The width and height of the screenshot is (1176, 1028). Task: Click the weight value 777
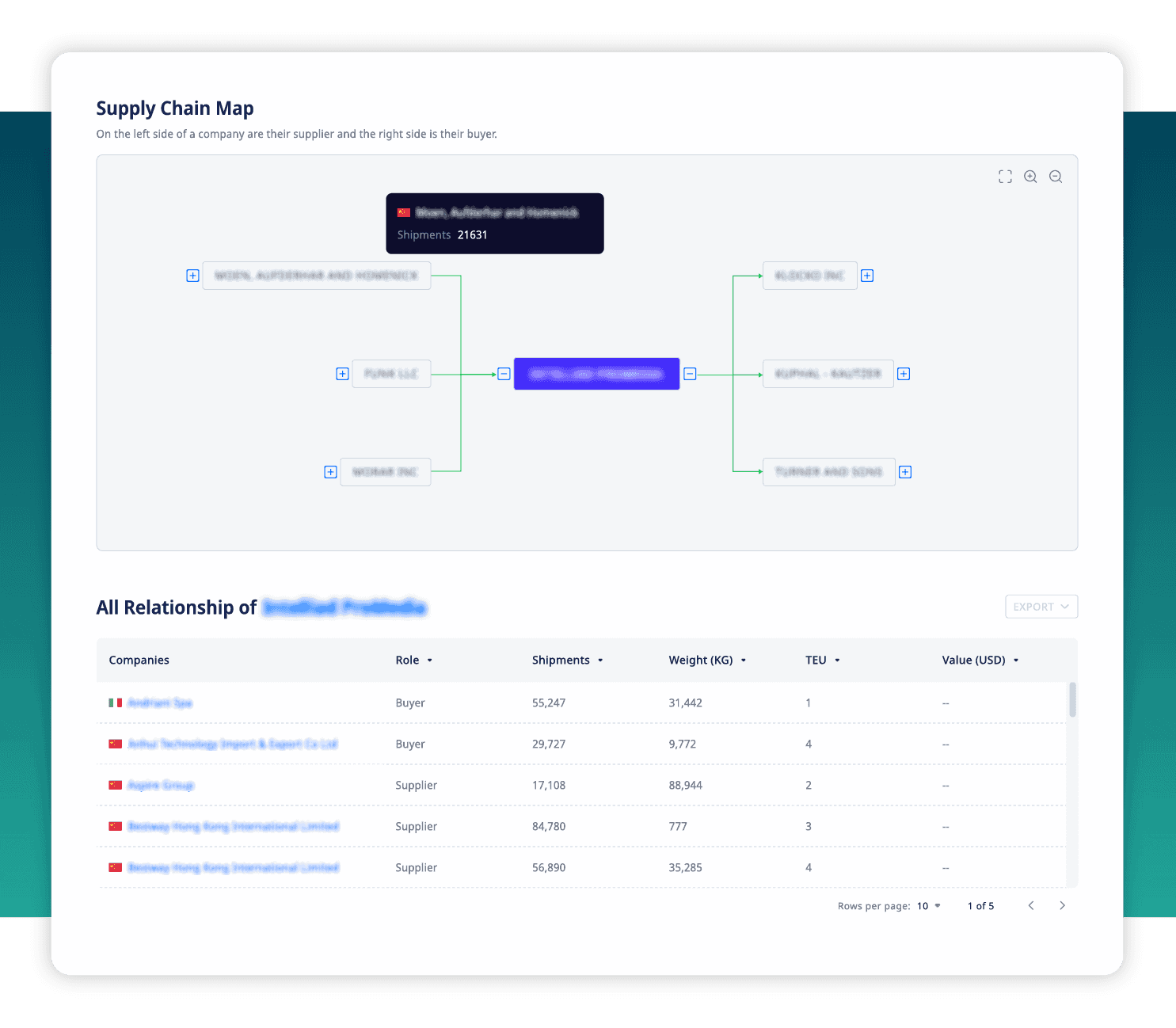678,826
